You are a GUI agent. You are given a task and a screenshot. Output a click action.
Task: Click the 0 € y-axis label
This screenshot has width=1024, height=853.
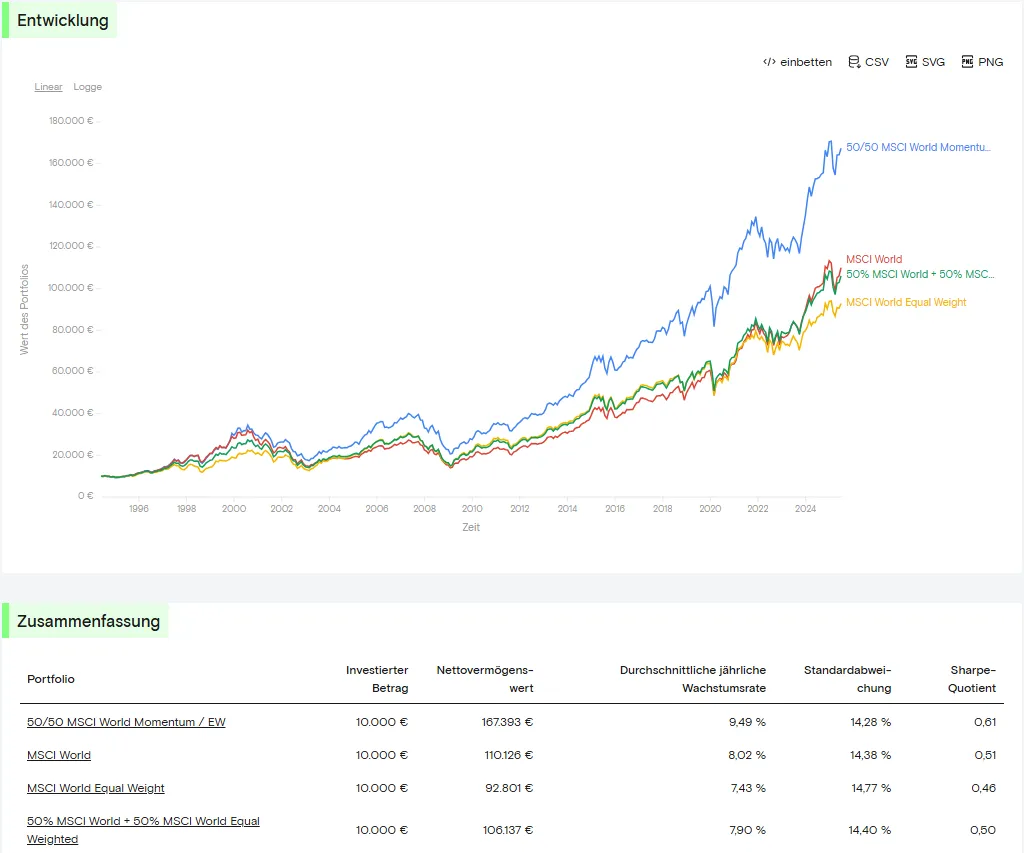click(x=86, y=496)
